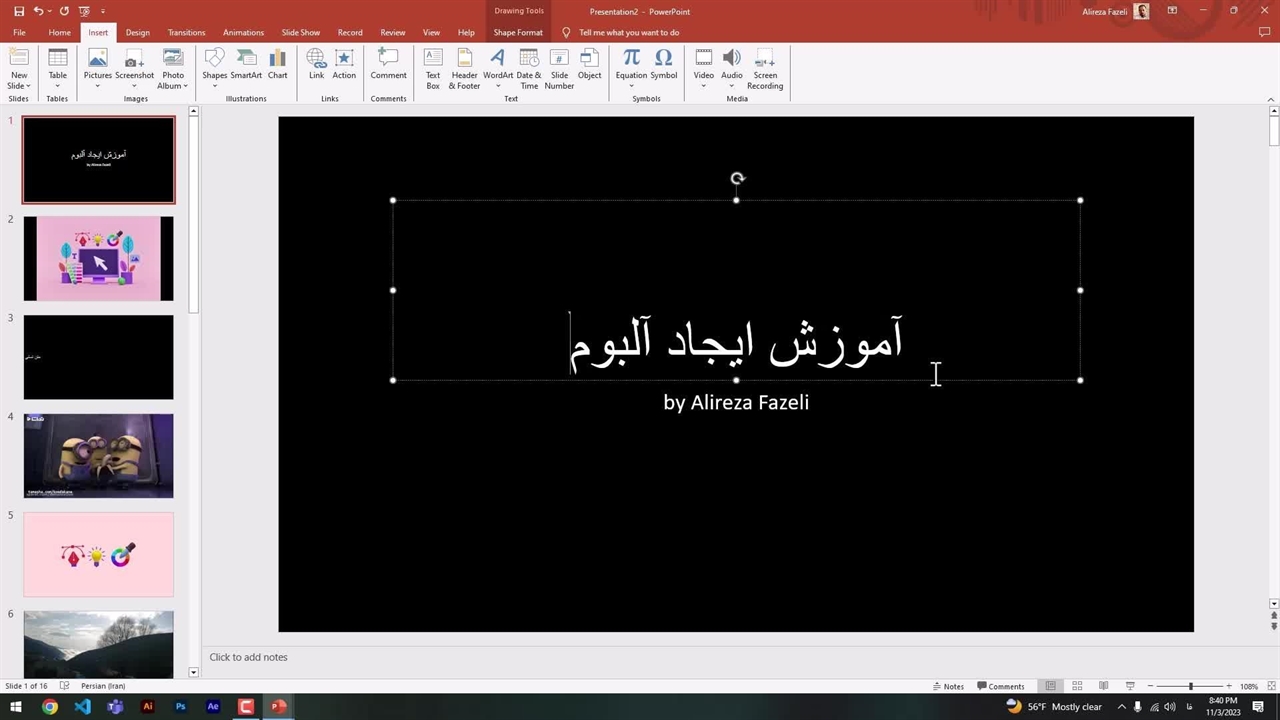Viewport: 1280px width, 720px height.
Task: Open the Shape Format tab
Action: pyautogui.click(x=518, y=32)
